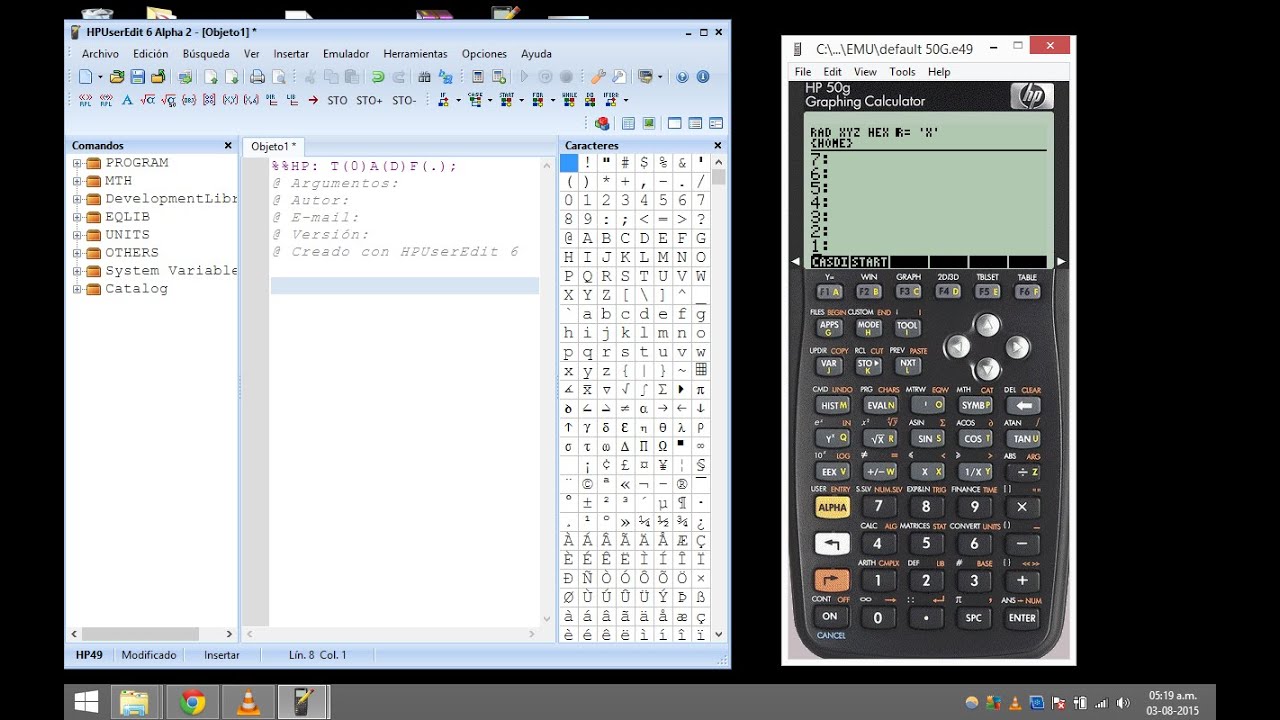
Task: Click the SPC calculator key
Action: (x=973, y=618)
